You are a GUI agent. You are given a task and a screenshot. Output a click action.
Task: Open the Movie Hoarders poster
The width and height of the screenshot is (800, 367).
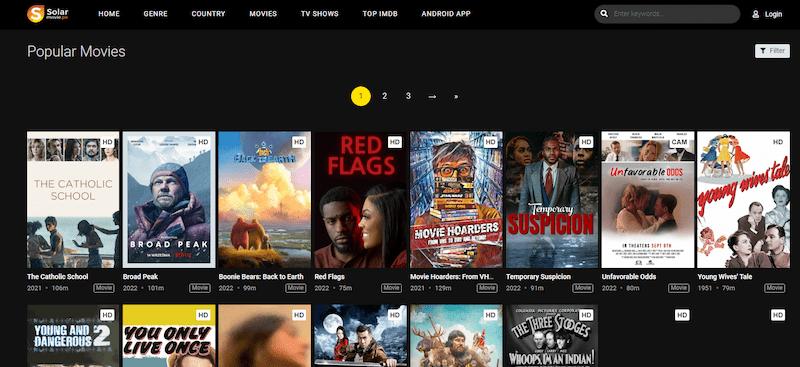pos(456,200)
